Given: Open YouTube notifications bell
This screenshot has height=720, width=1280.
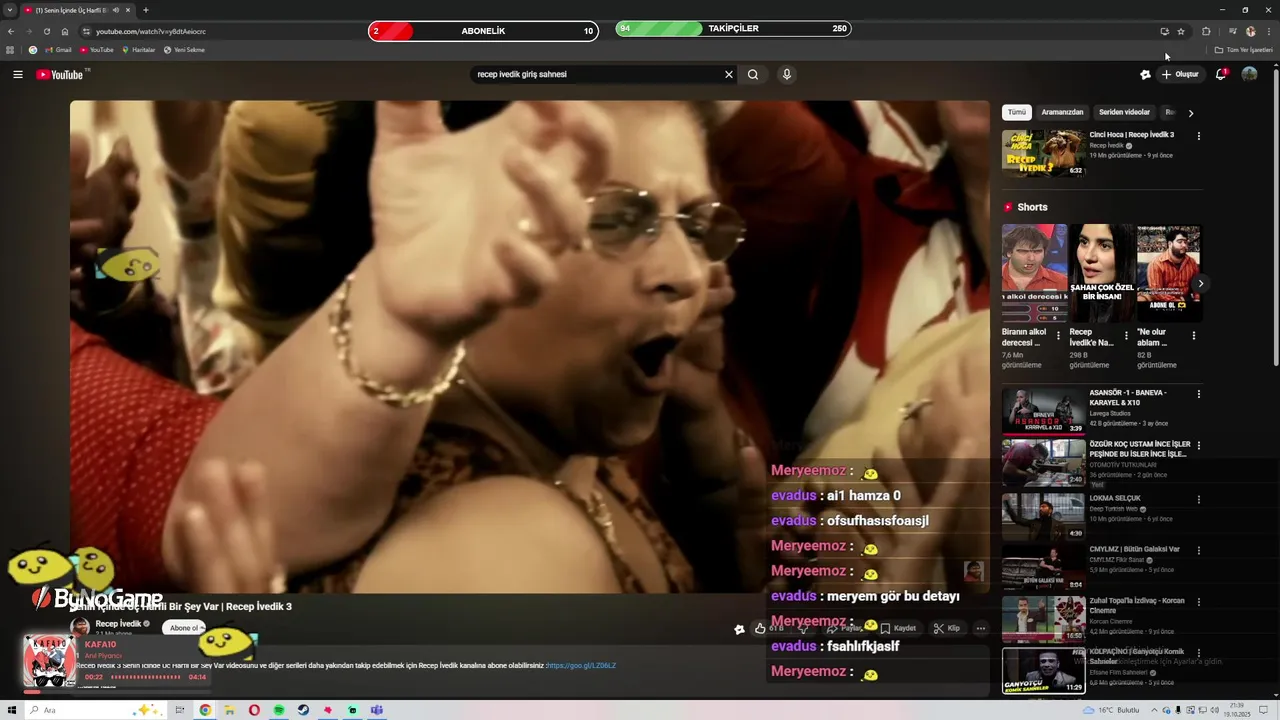Looking at the screenshot, I should [1220, 74].
